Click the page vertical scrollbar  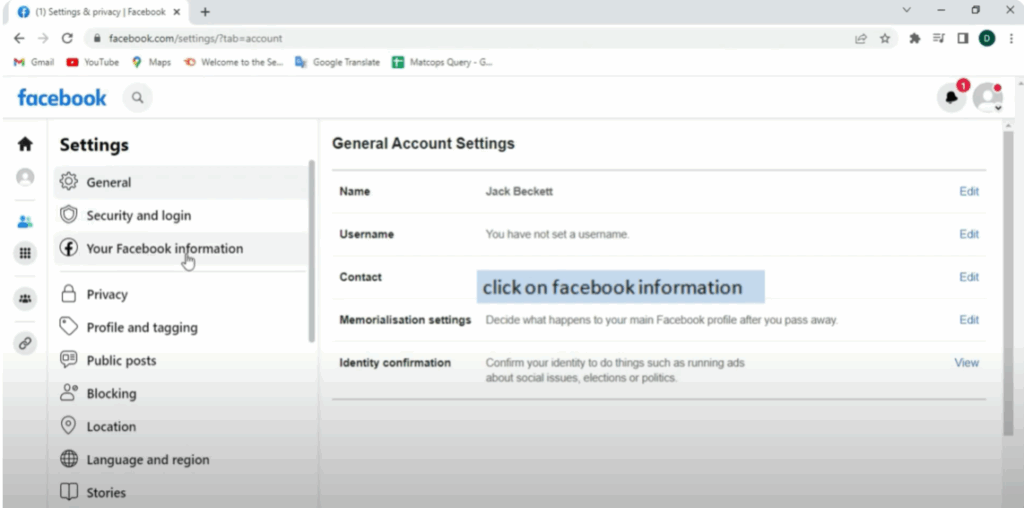[1009, 282]
